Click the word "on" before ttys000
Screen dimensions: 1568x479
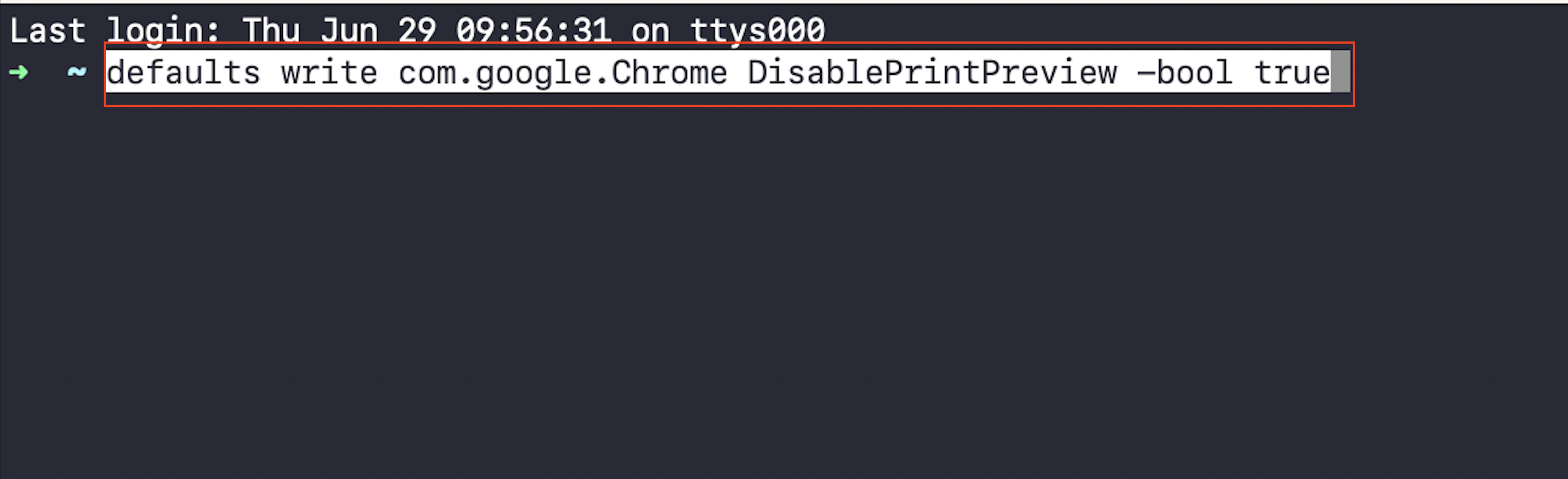(x=650, y=31)
